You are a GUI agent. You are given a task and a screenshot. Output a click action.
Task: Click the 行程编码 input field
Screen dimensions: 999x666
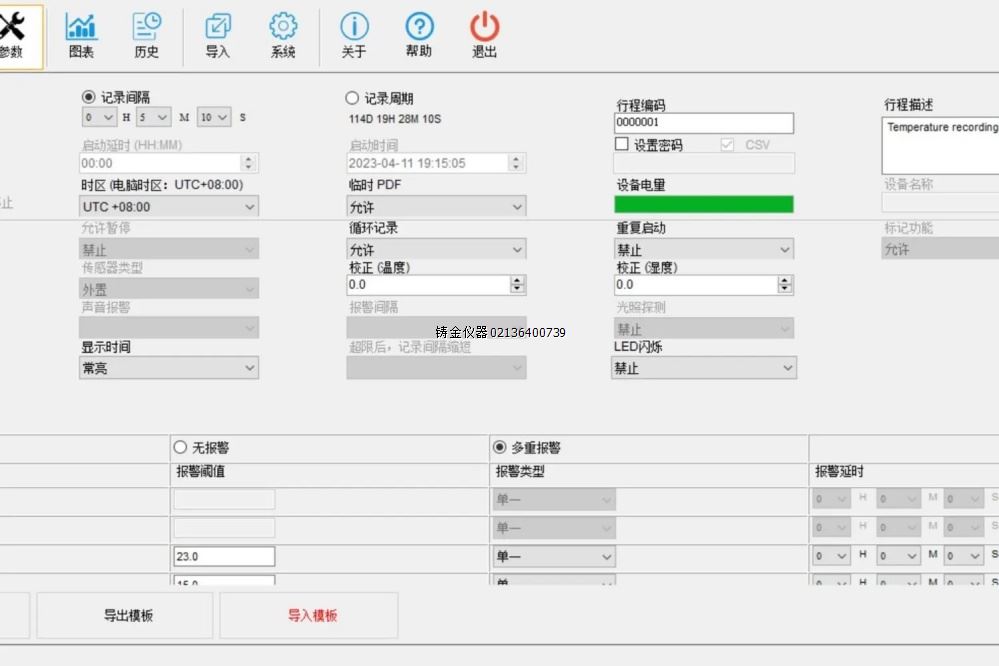703,123
